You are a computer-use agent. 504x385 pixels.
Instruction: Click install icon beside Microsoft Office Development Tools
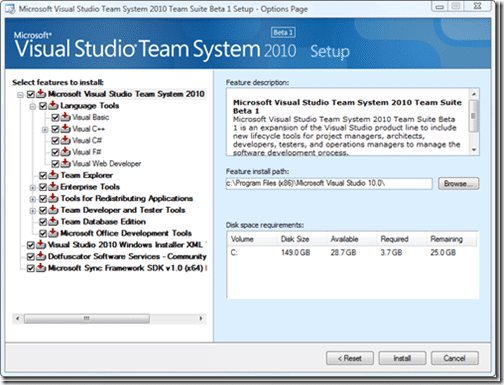click(x=53, y=233)
